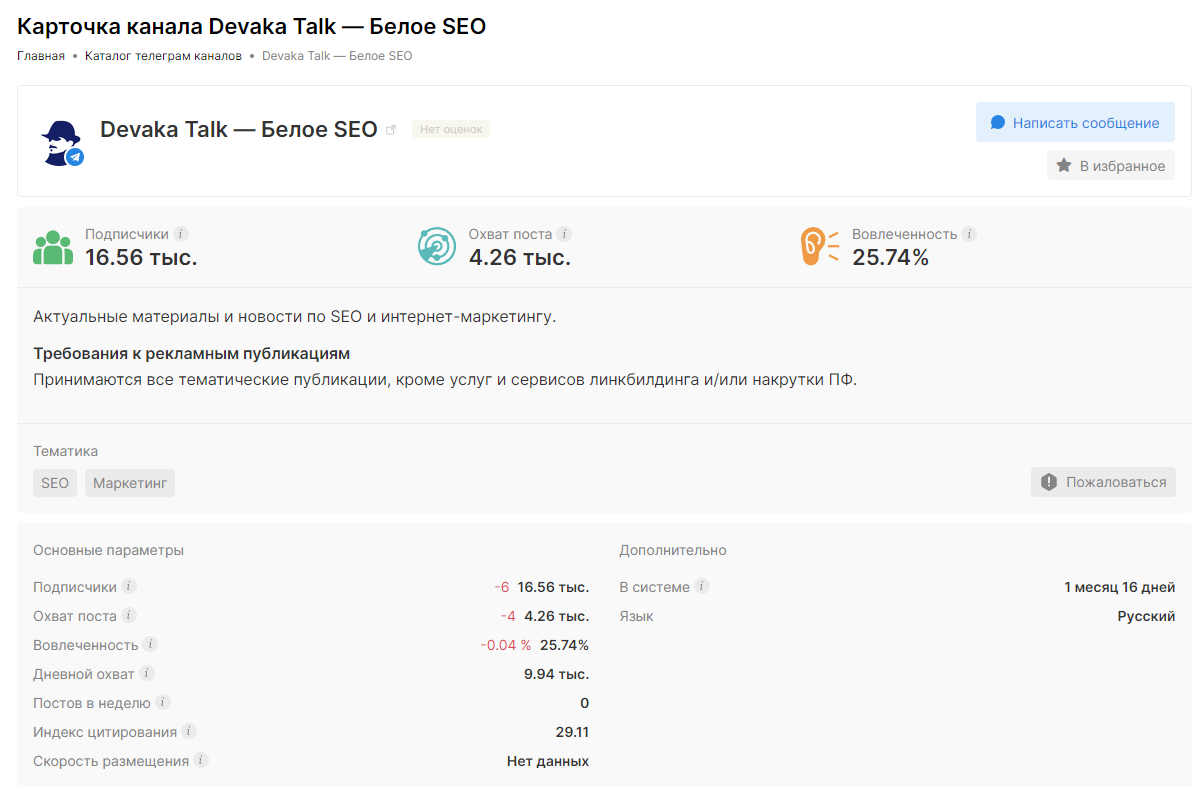Click info icon beside В системе
Image resolution: width=1202 pixels, height=791 pixels.
coord(702,587)
